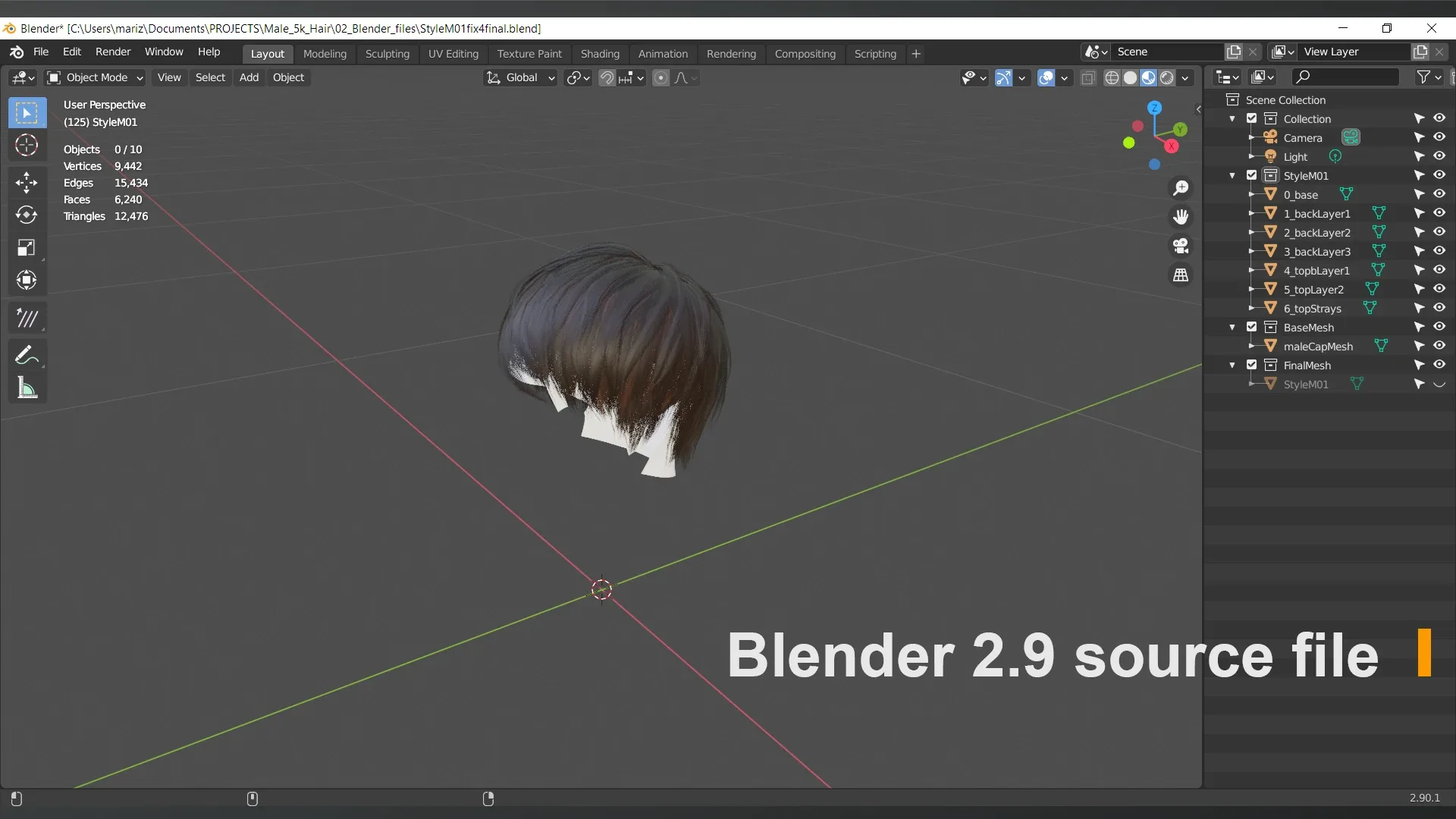Screen dimensions: 1456x819
Task: Open the Object Mode dropdown
Action: (x=94, y=77)
